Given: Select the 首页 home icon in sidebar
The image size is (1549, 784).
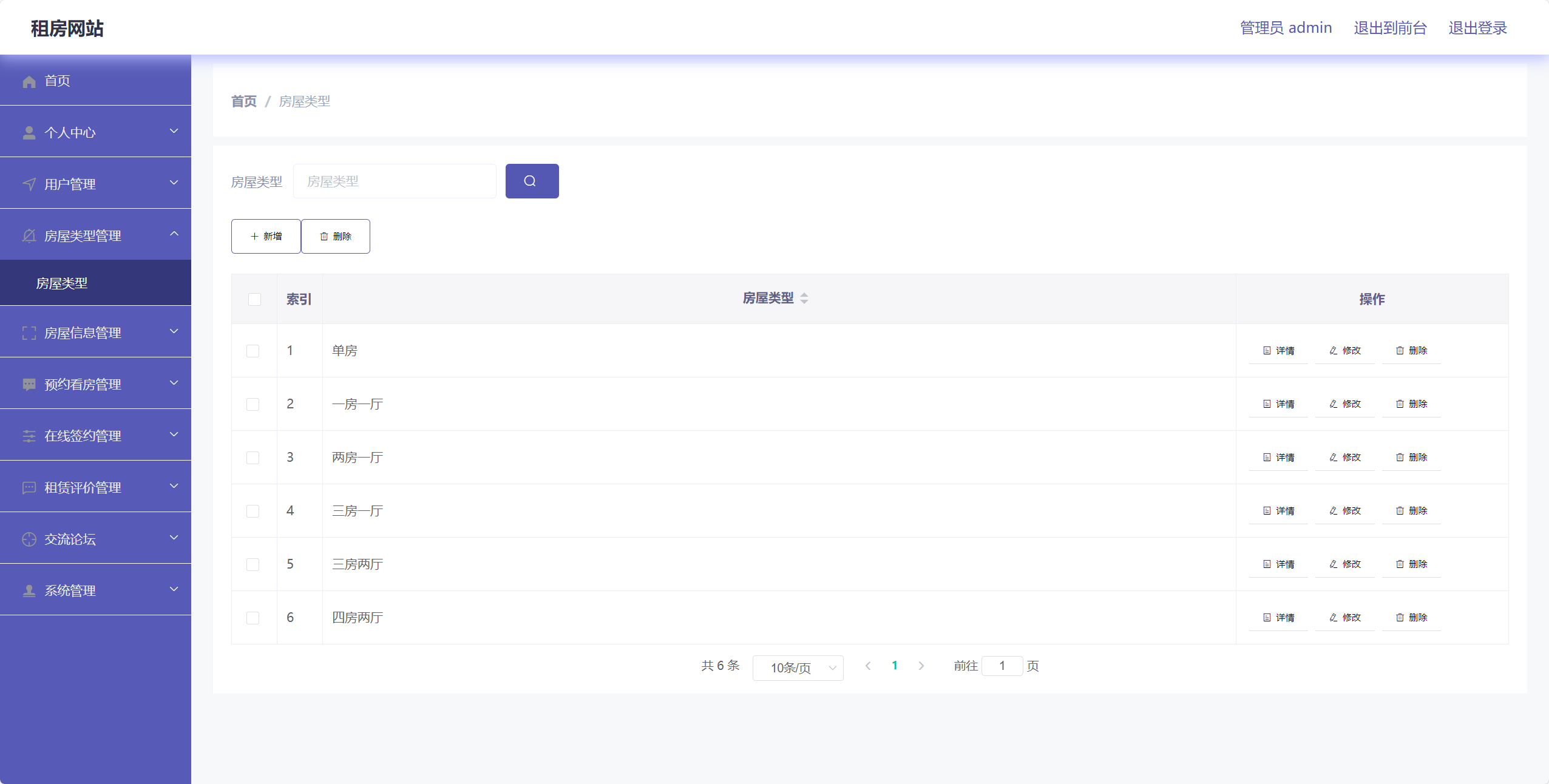Looking at the screenshot, I should point(29,80).
